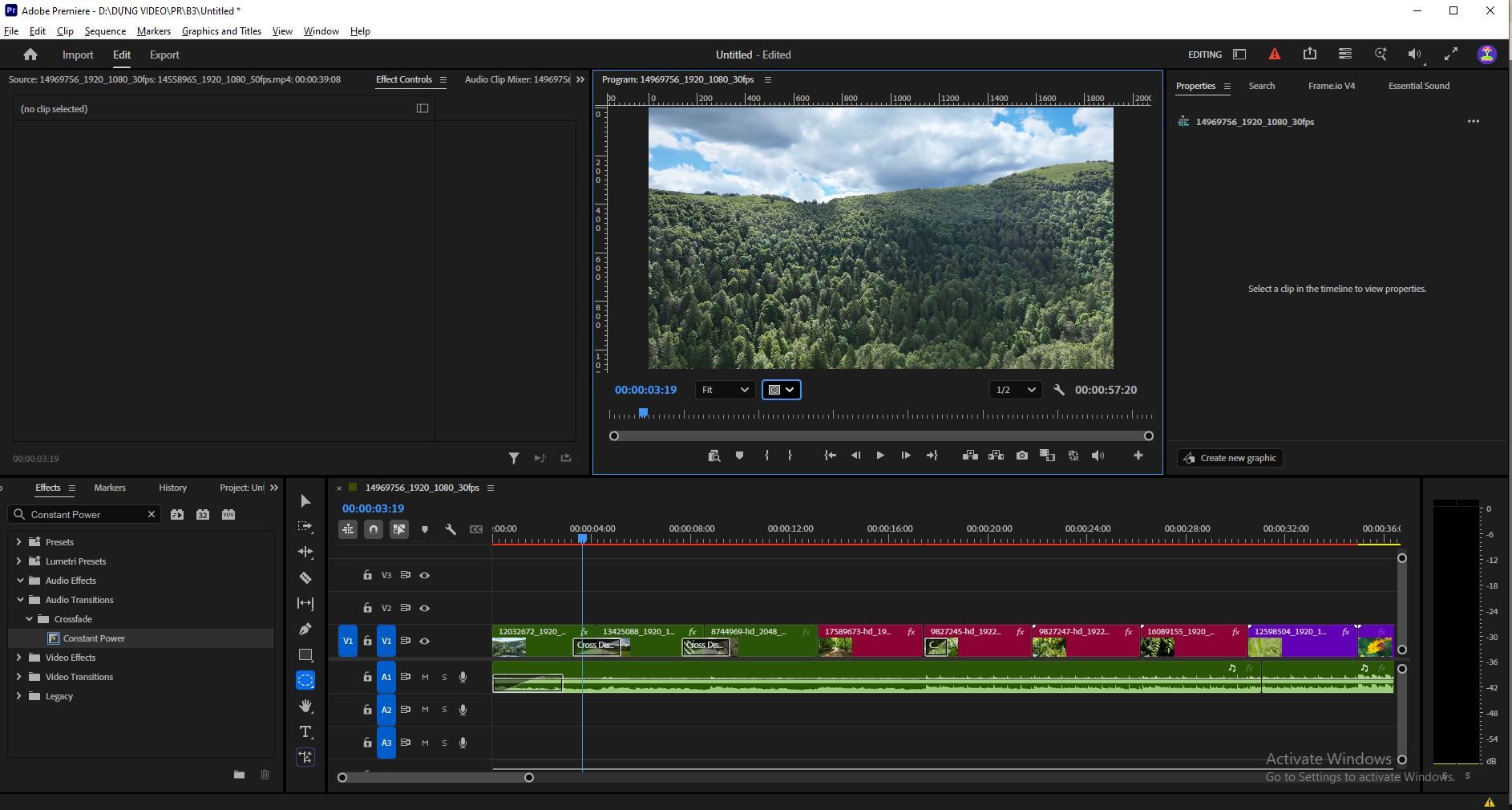Image resolution: width=1512 pixels, height=810 pixels.
Task: Mute audio track A1
Action: tap(425, 677)
